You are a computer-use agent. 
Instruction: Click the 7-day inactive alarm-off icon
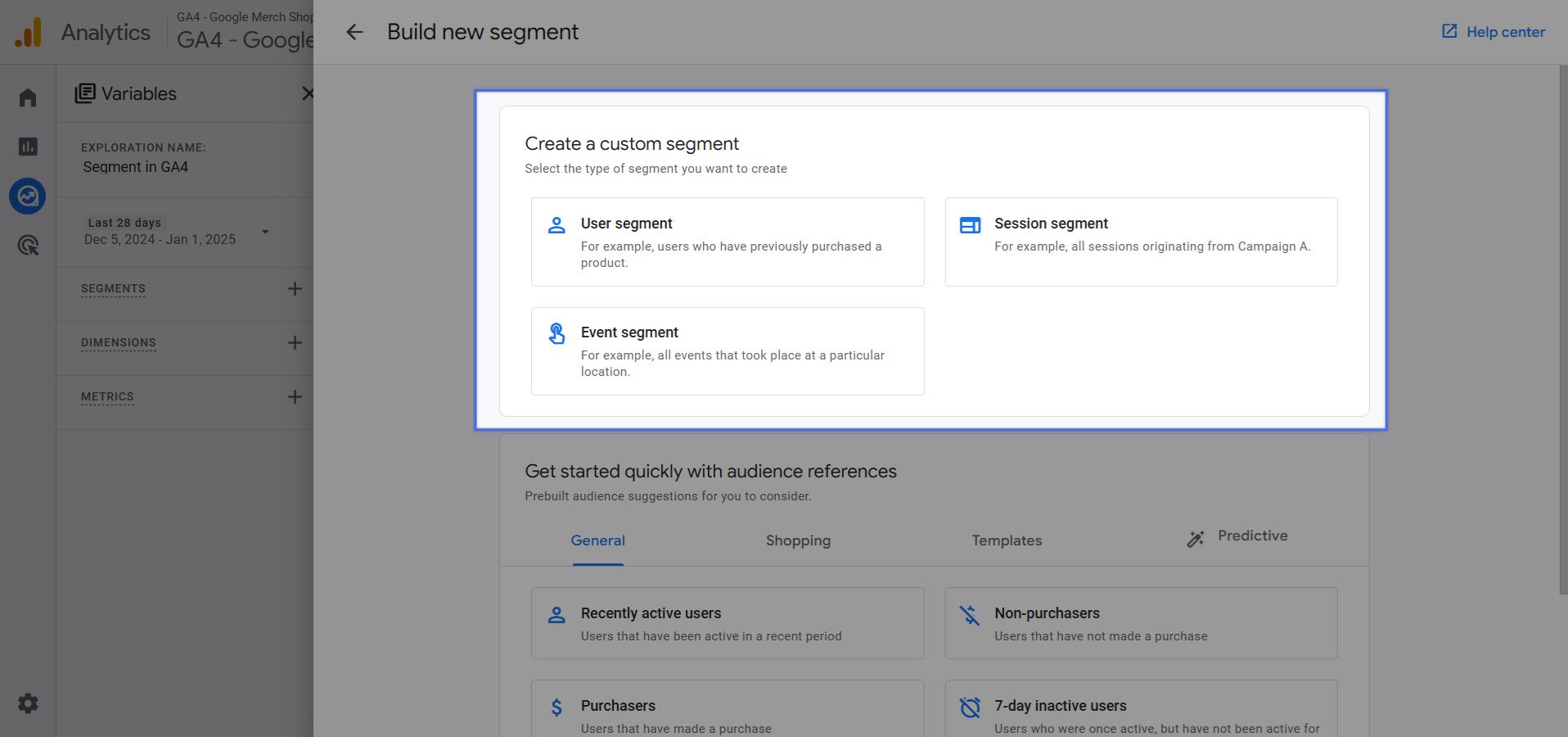(970, 707)
